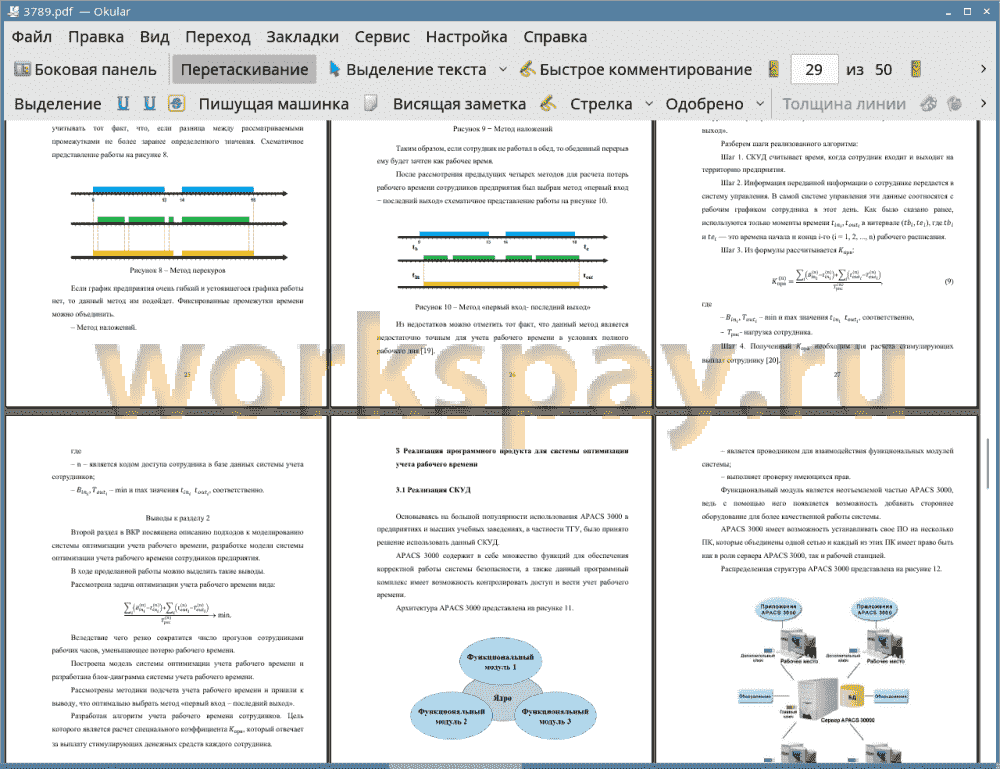Select first underline annotation icon
The image size is (1000, 769).
pos(123,103)
